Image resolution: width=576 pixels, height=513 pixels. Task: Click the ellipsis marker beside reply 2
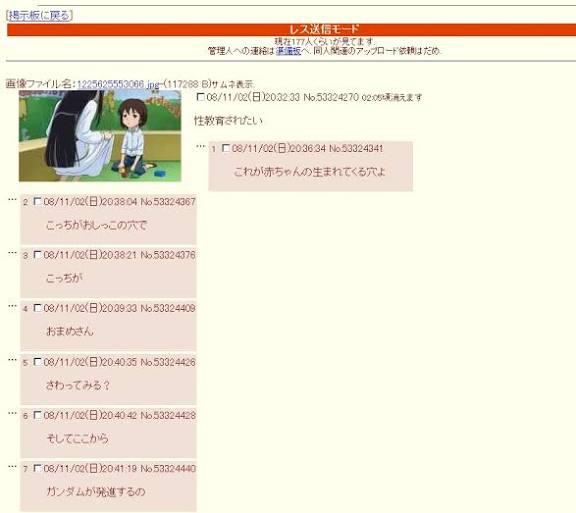point(12,200)
